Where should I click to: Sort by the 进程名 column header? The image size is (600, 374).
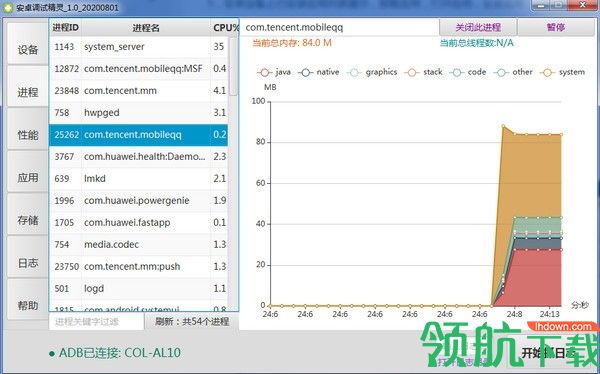coord(146,28)
